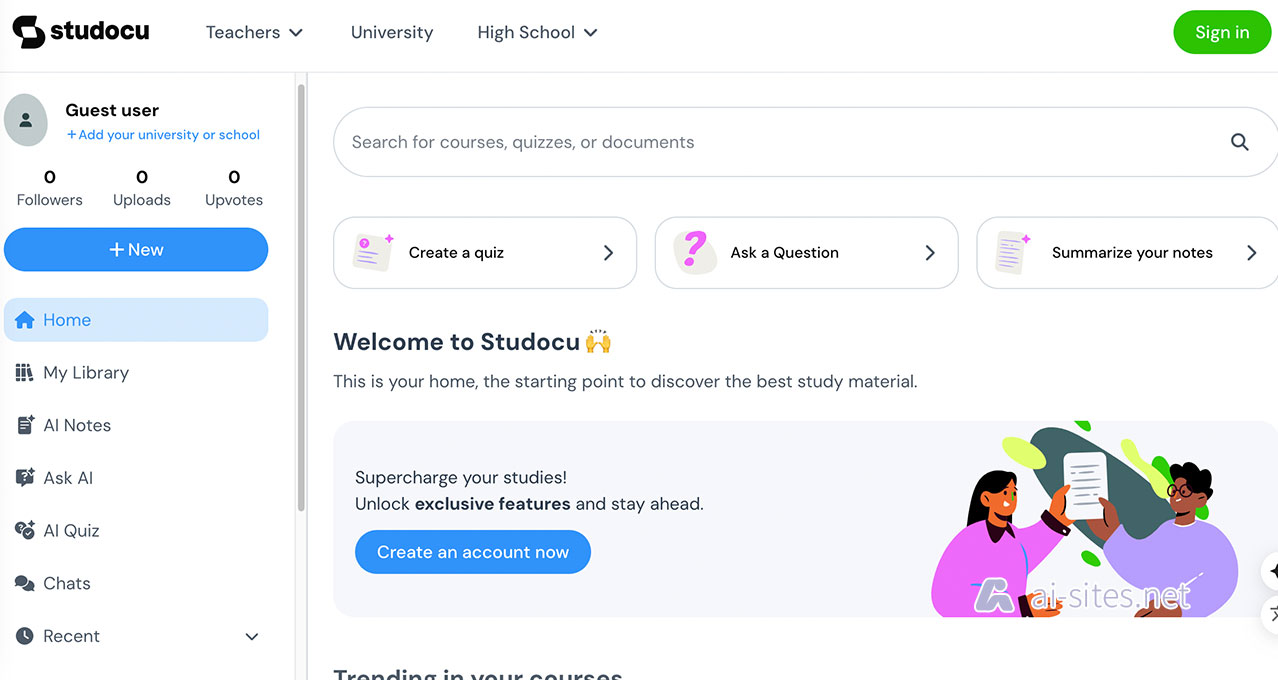Screen dimensions: 1278x680
Task: Click the Home house icon
Action: 25,320
